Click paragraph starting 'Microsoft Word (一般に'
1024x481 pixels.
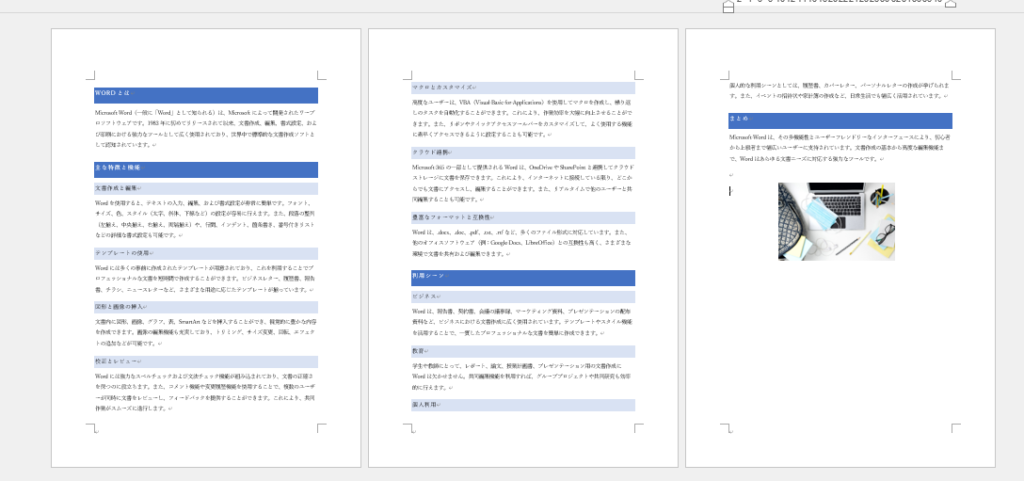click(206, 129)
